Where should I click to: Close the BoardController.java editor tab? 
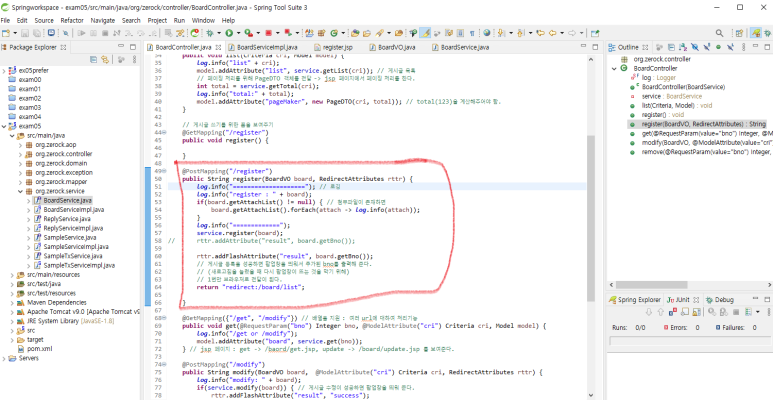pyautogui.click(x=218, y=47)
